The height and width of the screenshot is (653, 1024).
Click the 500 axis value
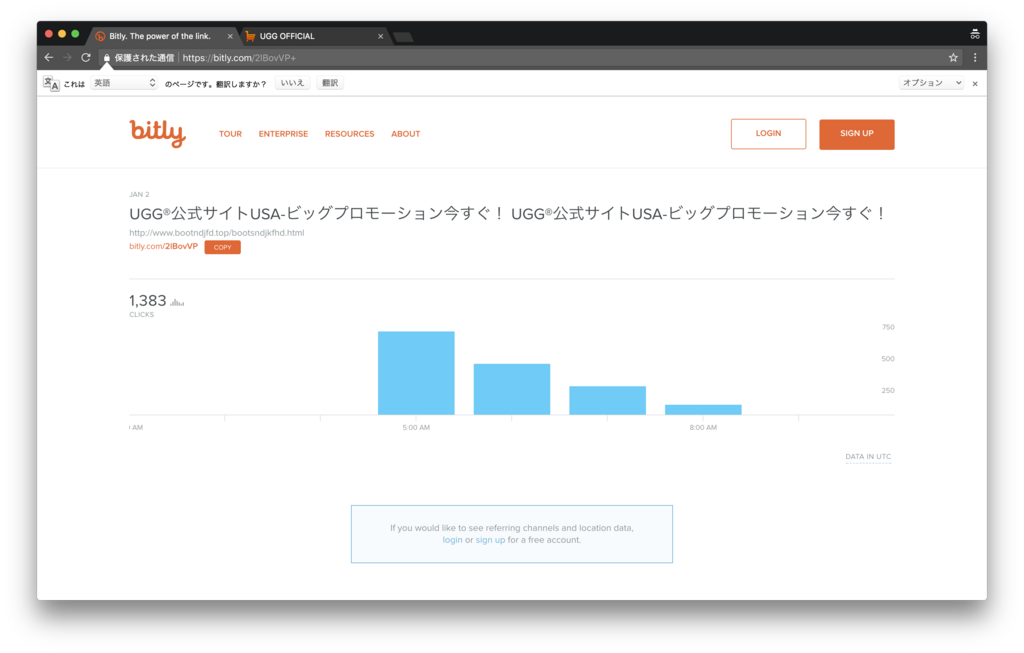pyautogui.click(x=888, y=359)
